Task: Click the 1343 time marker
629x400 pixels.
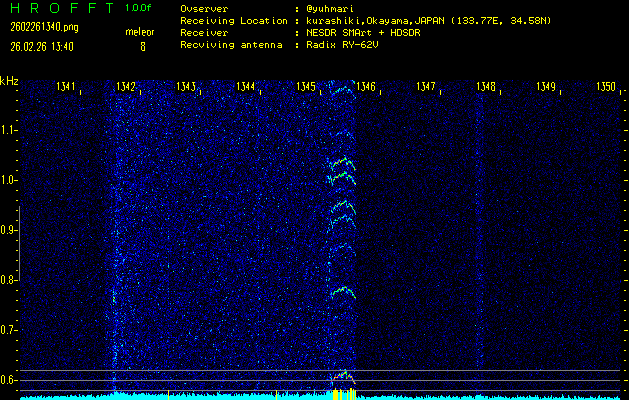Action: pos(186,86)
